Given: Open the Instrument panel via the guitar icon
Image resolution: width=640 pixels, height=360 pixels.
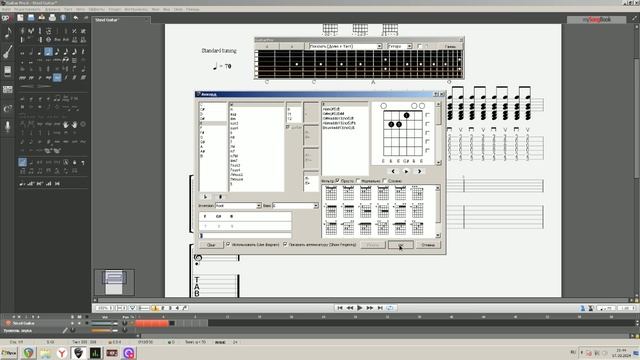Looking at the screenshot, I should 7,52.
